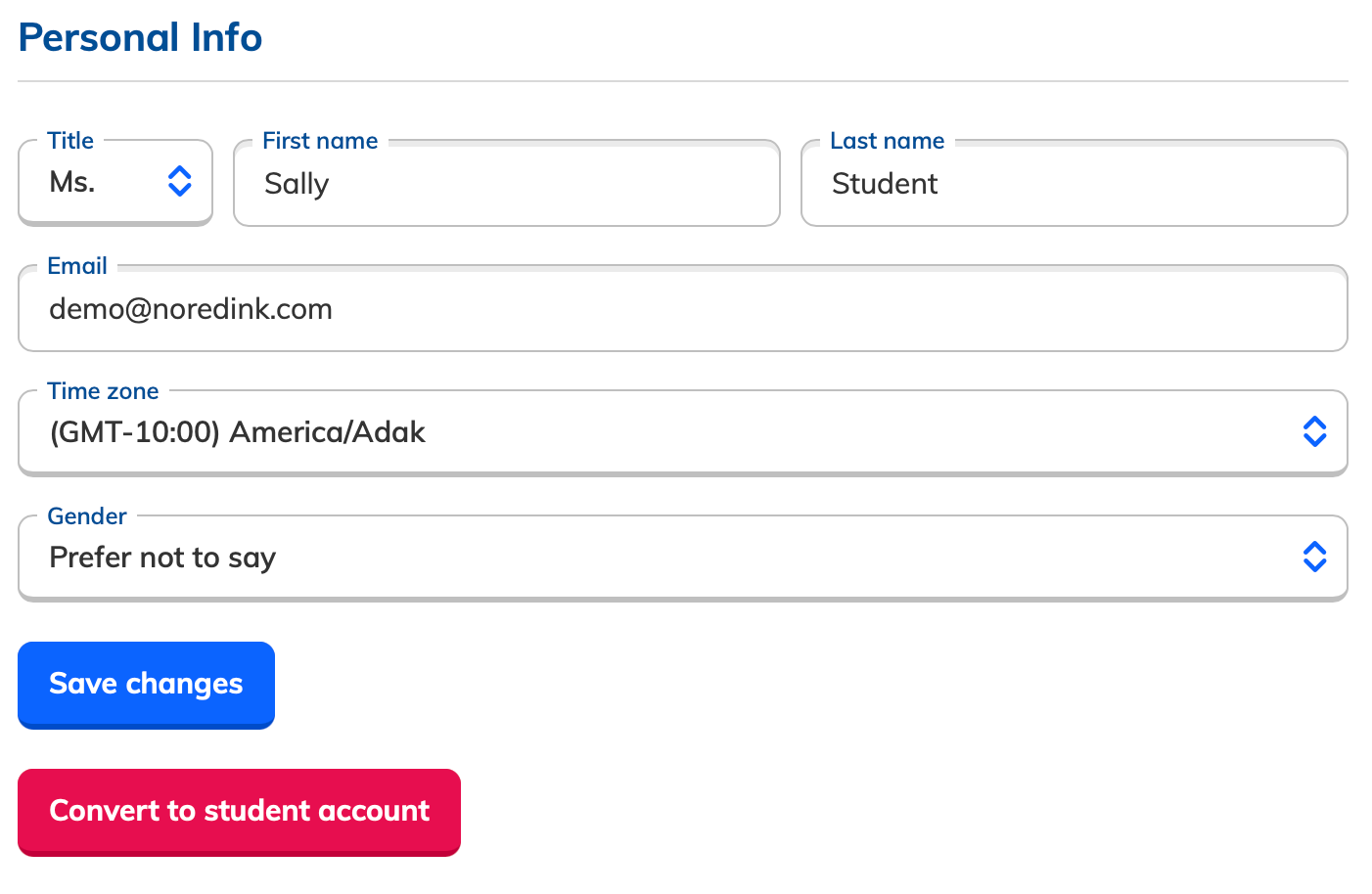Select the Ms. value in Title selector
1372x894 pixels.
tap(72, 182)
